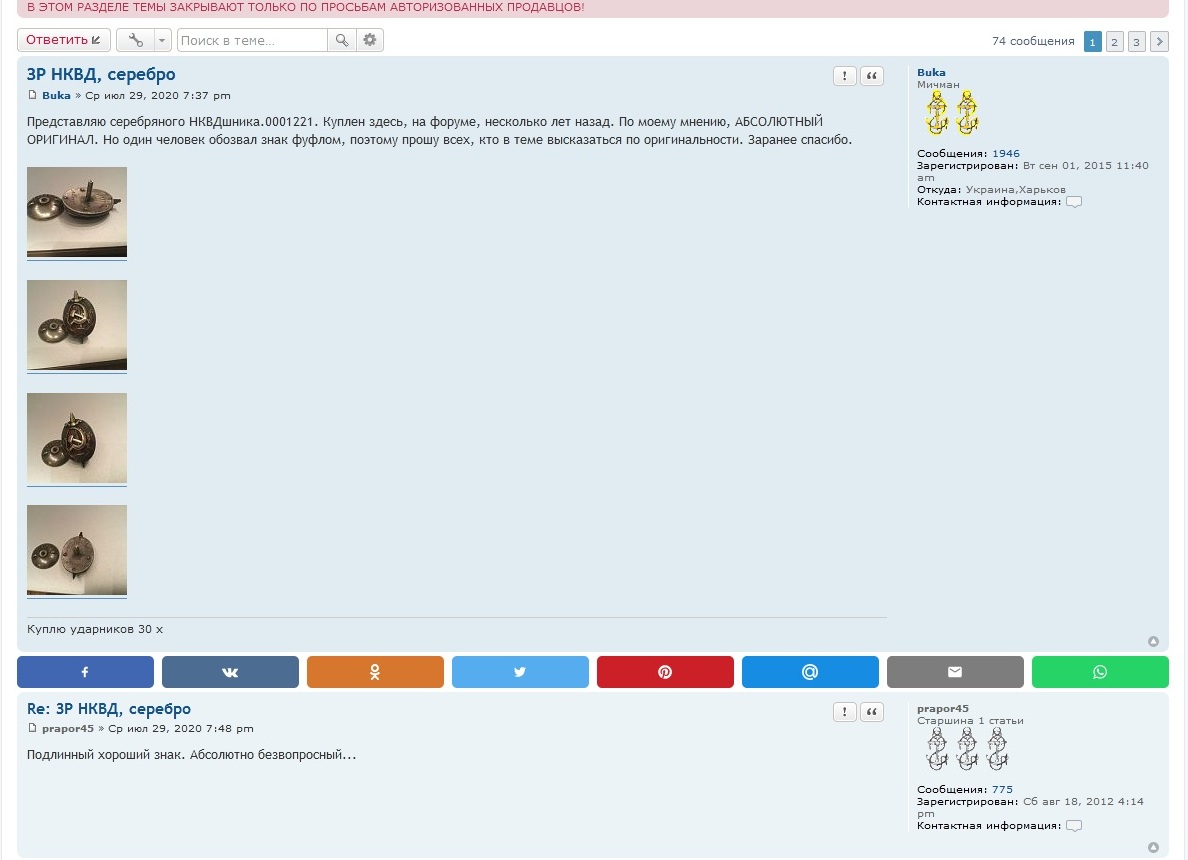Send the topic by email icon button
The image size is (1188, 860).
[955, 672]
